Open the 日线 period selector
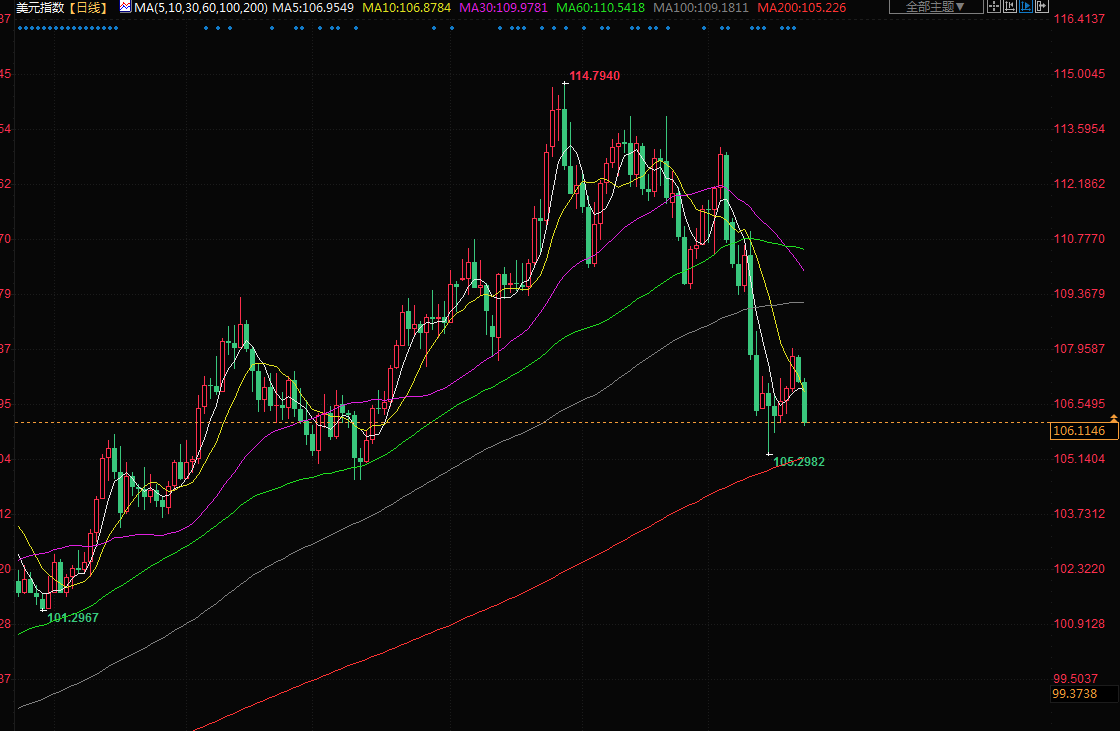Screen dimensions: 1120x731 86,7
